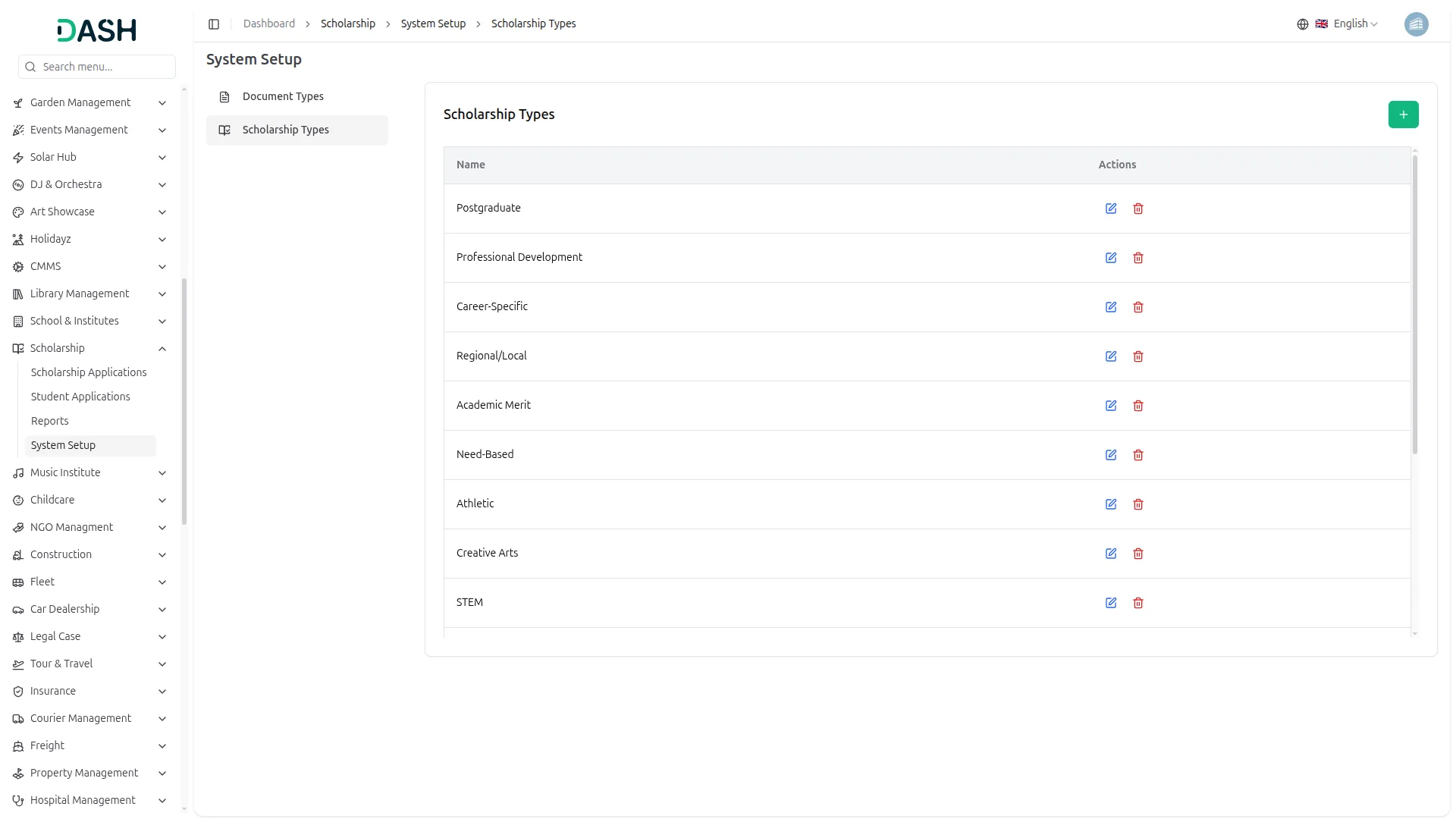Screen dimensions: 1456x819
Task: Collapse the Scholarship menu section
Action: [x=162, y=349]
